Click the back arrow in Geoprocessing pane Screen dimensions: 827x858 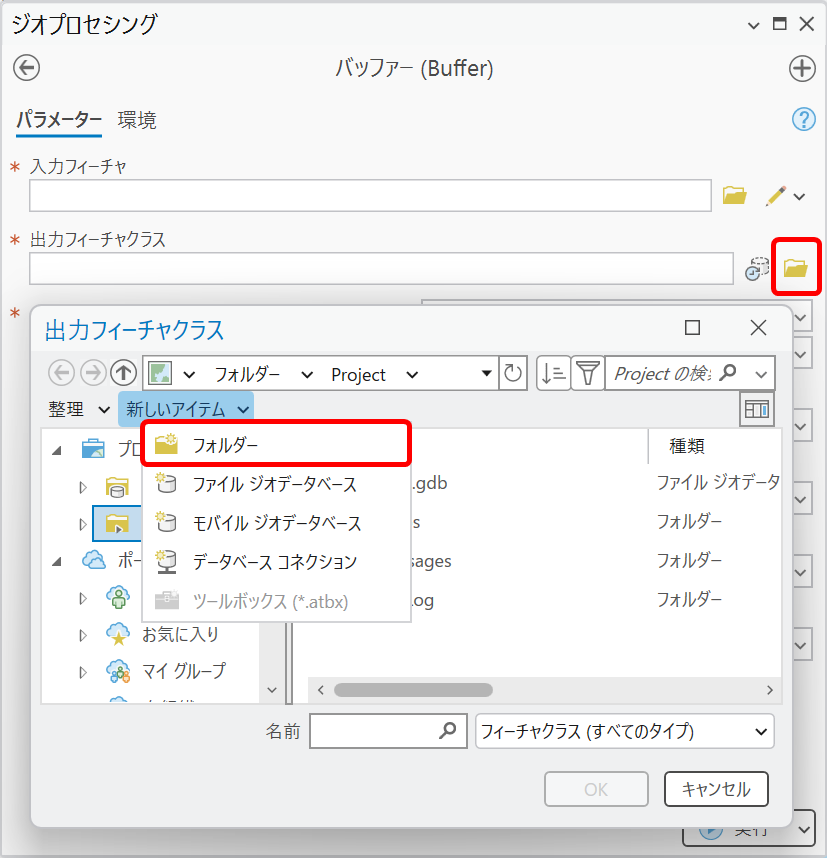[26, 68]
